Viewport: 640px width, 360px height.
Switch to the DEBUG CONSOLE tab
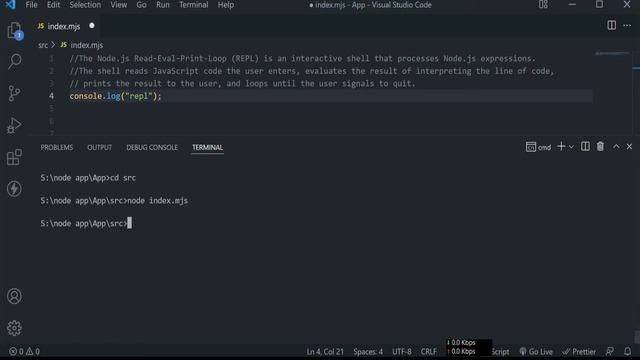coord(152,147)
